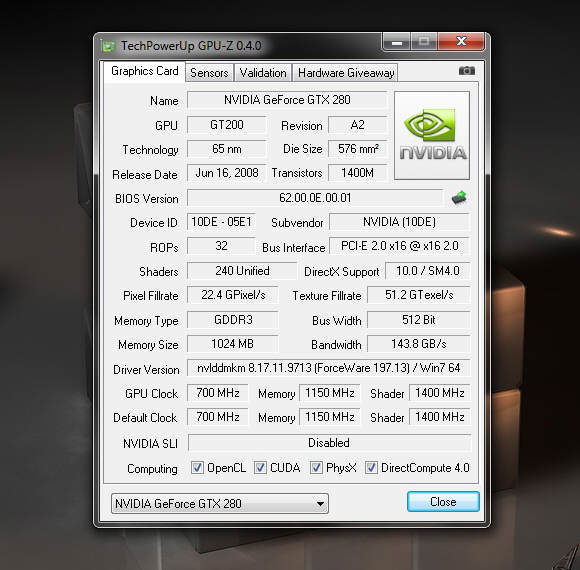580x570 pixels.
Task: Switch to the Graphics Card tab
Action: (x=145, y=71)
